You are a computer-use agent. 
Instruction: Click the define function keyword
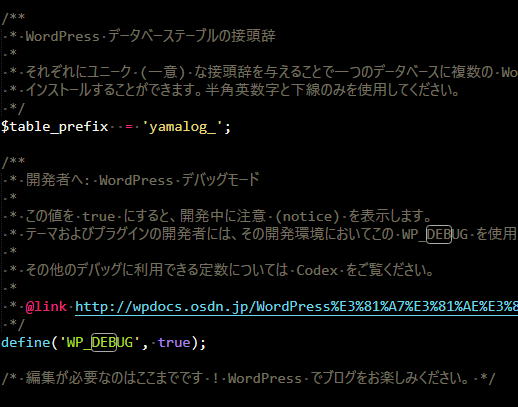pyautogui.click(x=26, y=342)
